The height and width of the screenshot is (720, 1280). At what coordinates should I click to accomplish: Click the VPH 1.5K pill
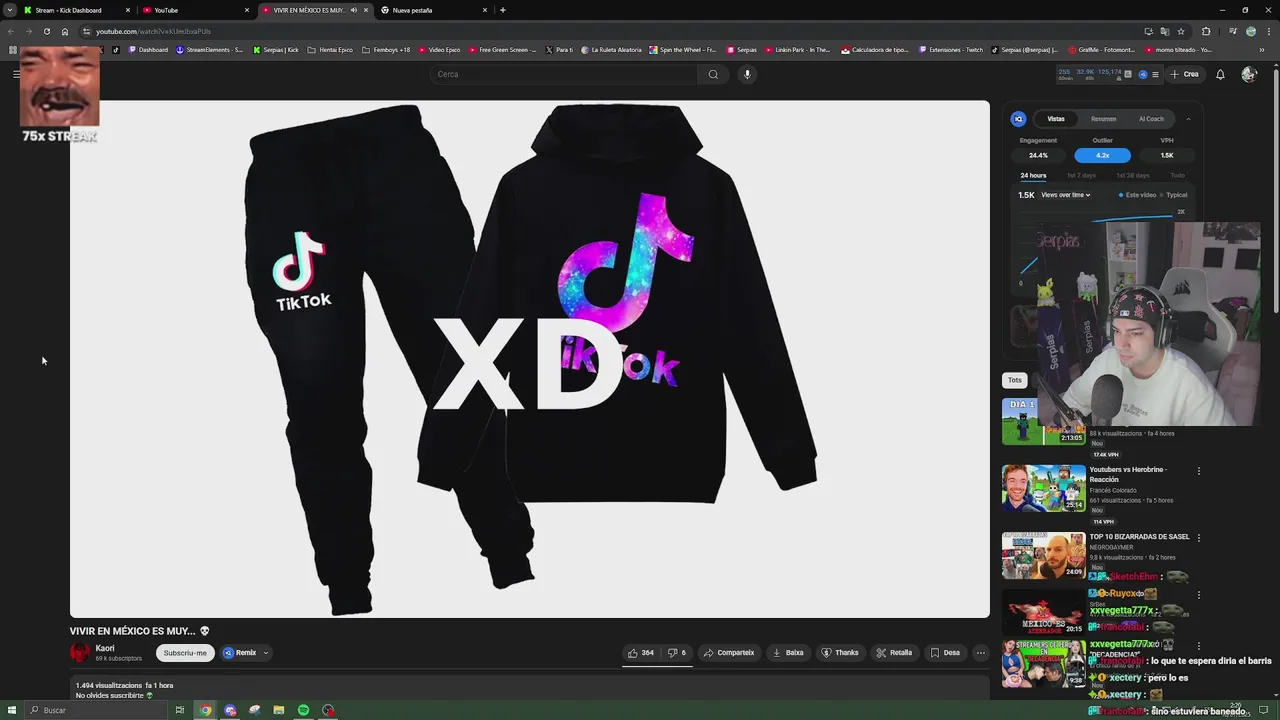tap(1166, 155)
